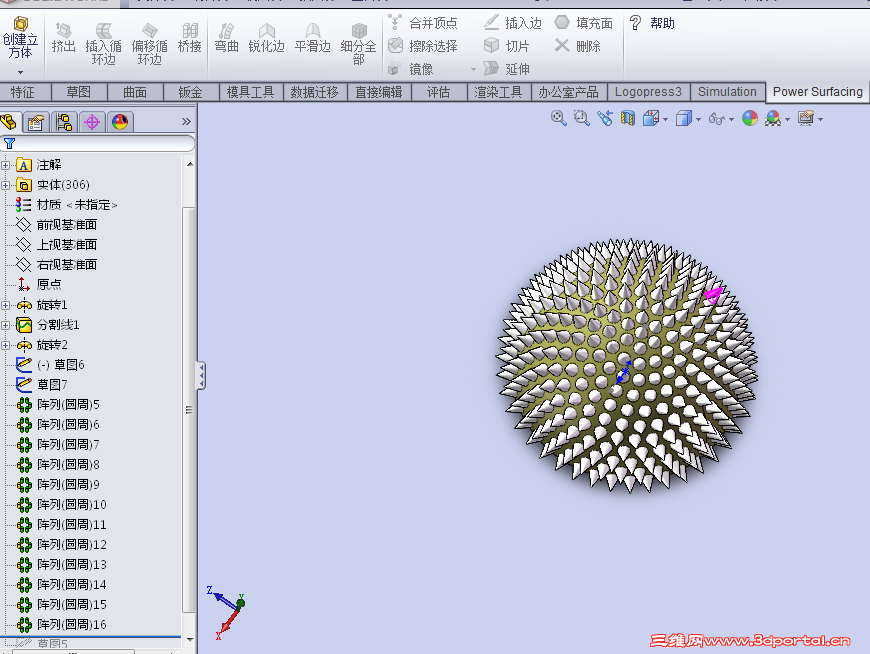870x654 pixels.
Task: Click the 插入边 insert edge tool
Action: coord(512,23)
